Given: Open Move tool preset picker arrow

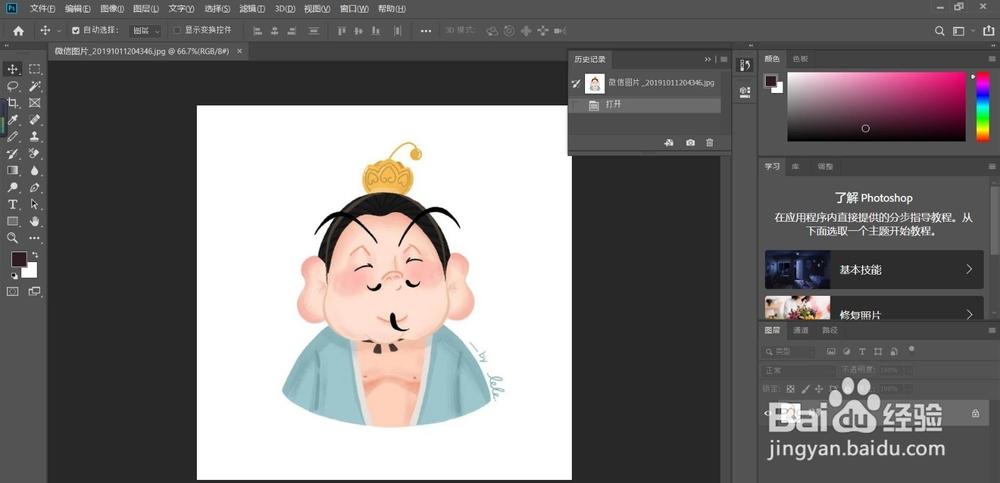Looking at the screenshot, I should [59, 31].
